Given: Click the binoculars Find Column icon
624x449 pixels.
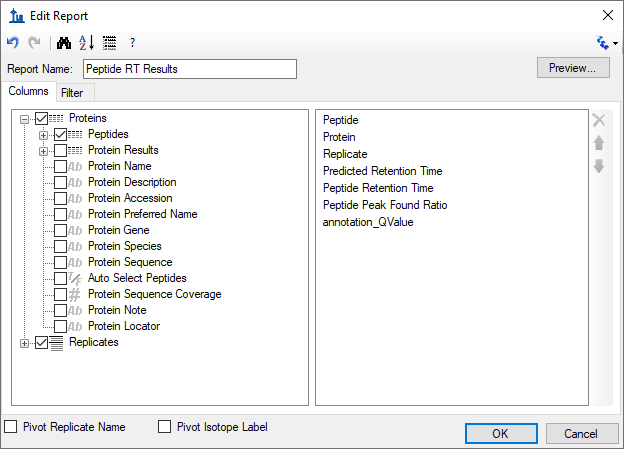Looking at the screenshot, I should 63,43.
